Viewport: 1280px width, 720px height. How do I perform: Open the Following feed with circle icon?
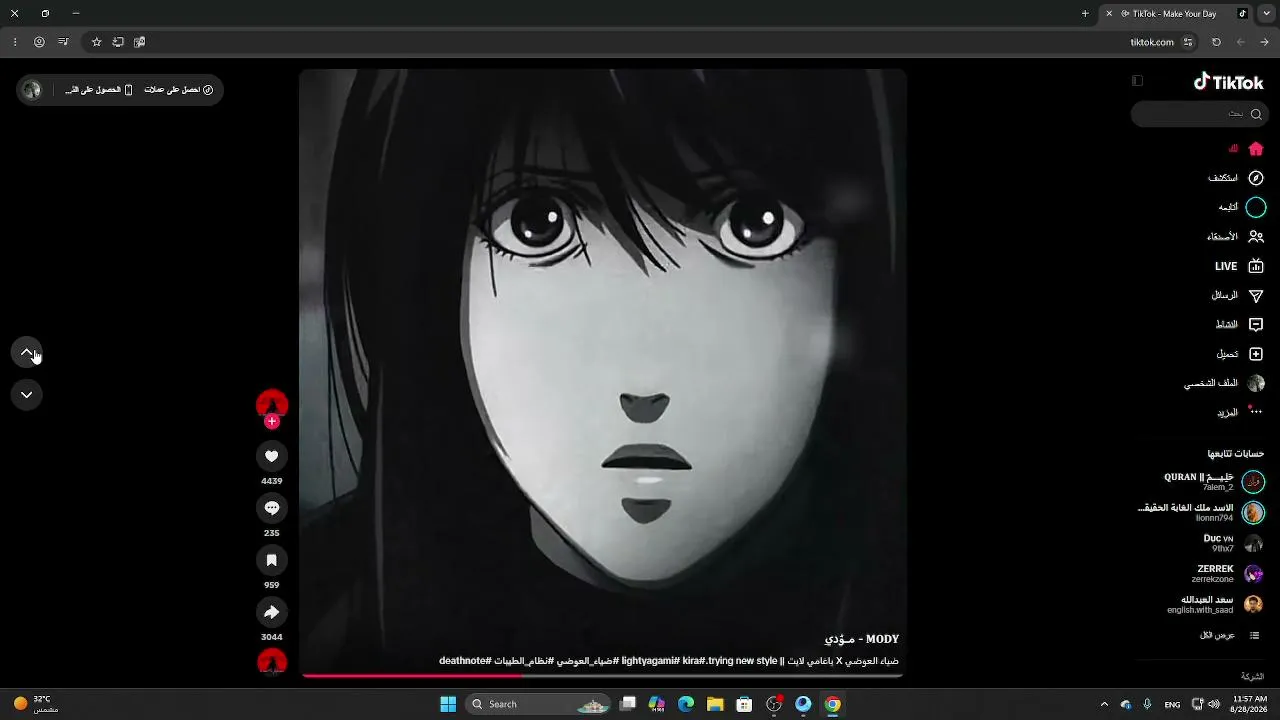click(x=1241, y=207)
